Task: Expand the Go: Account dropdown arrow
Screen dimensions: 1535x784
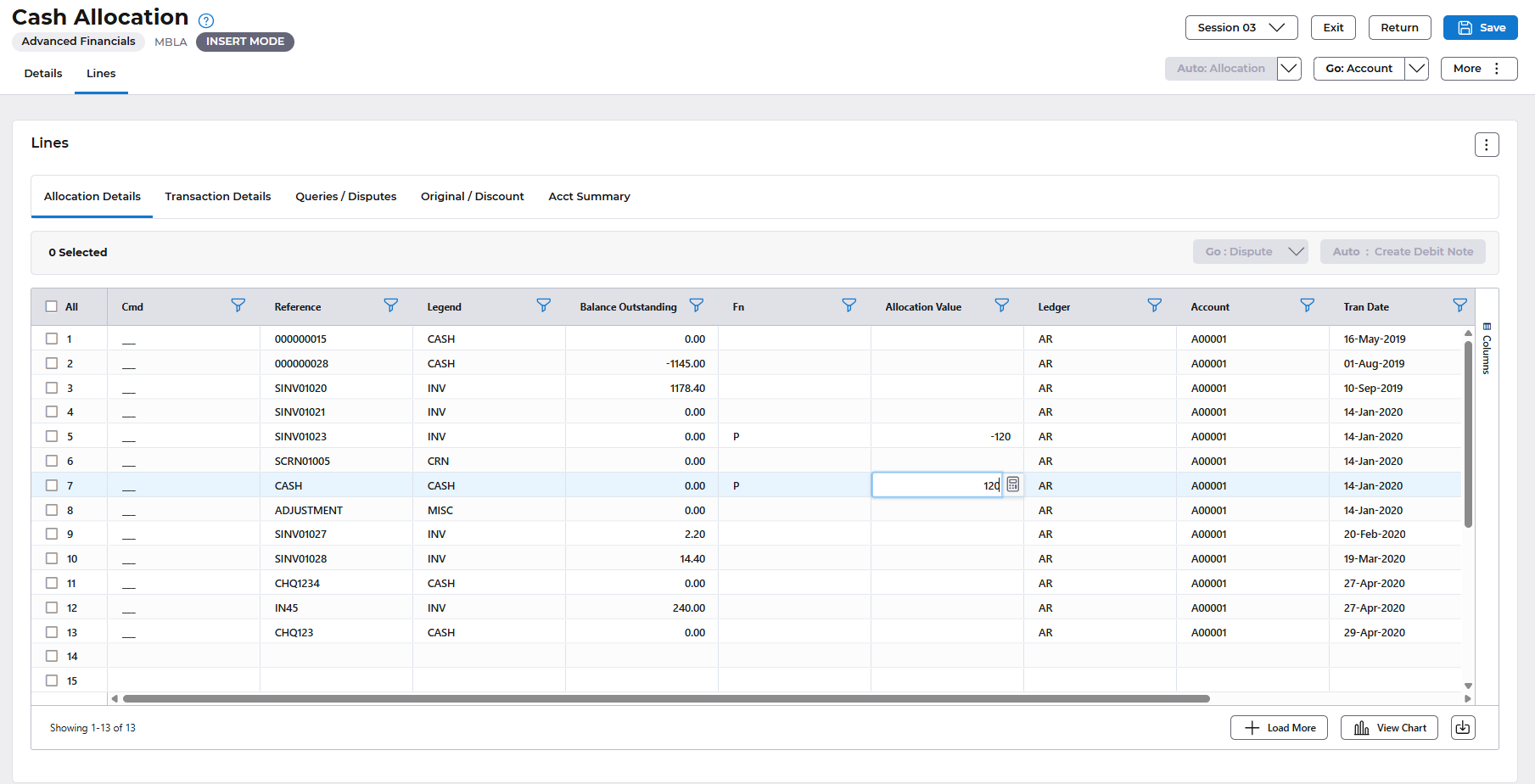Action: pyautogui.click(x=1417, y=69)
